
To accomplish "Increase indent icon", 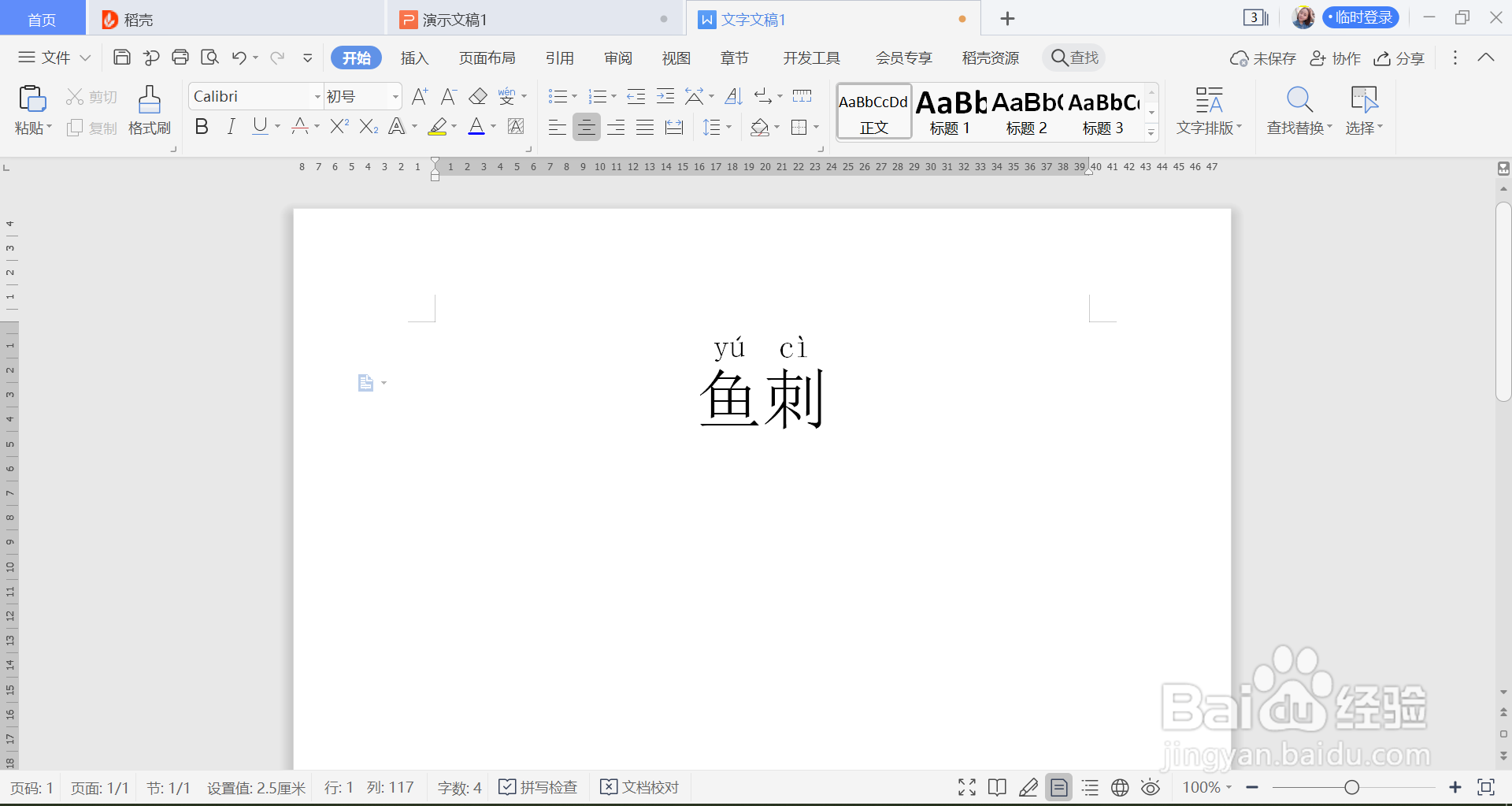I will pyautogui.click(x=665, y=96).
